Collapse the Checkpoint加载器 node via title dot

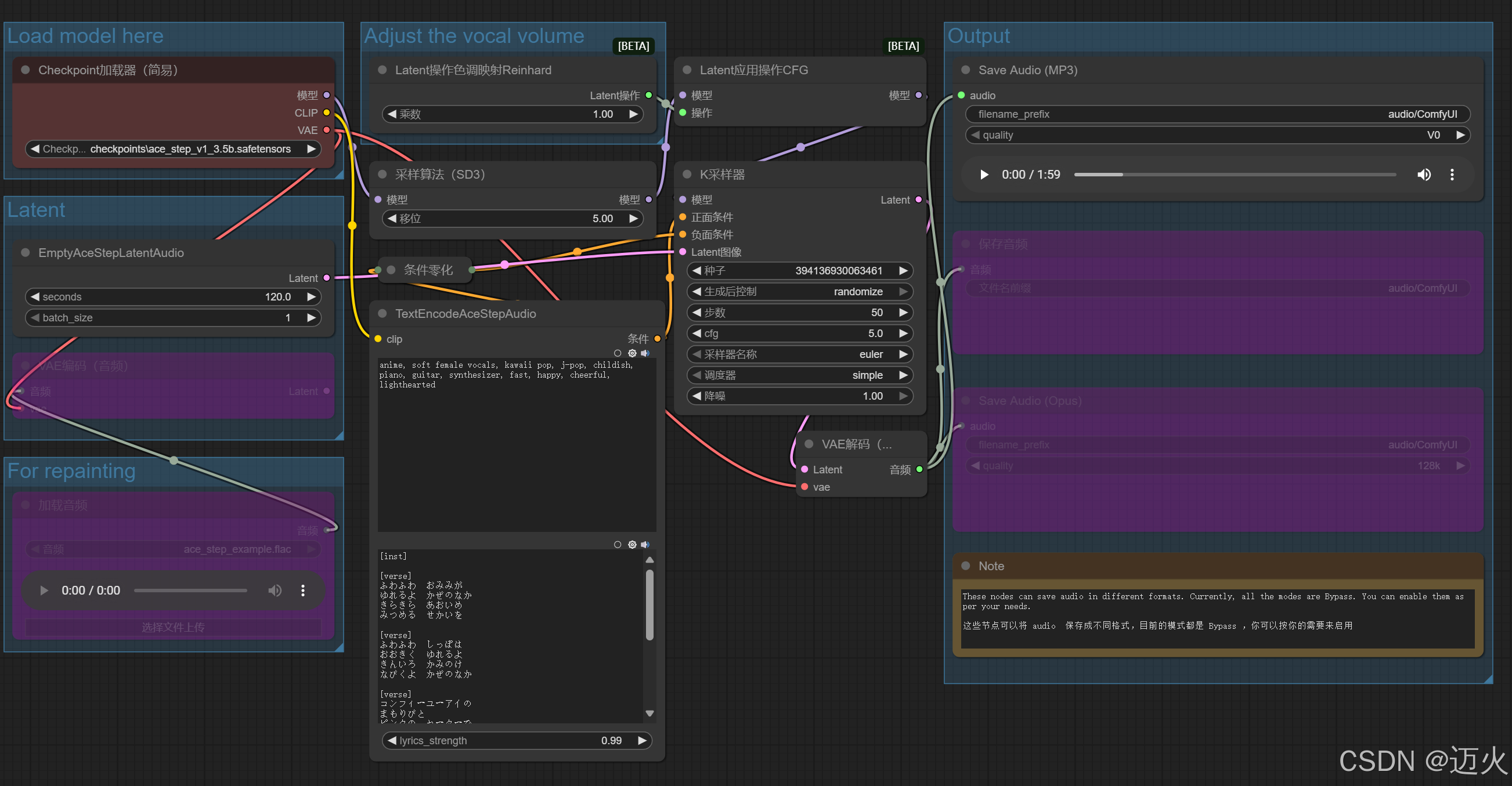(25, 70)
